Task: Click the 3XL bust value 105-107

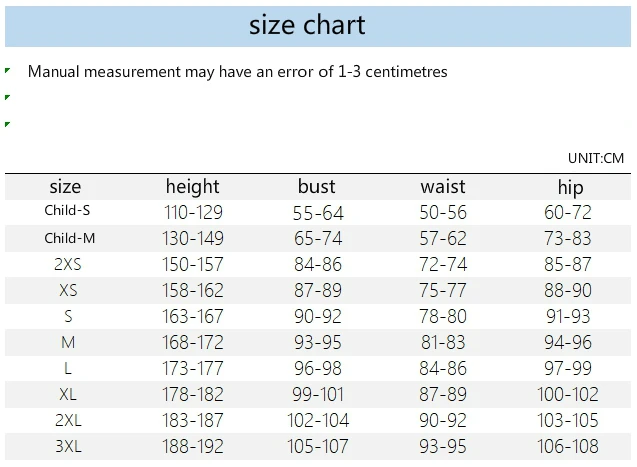Action: [318, 446]
